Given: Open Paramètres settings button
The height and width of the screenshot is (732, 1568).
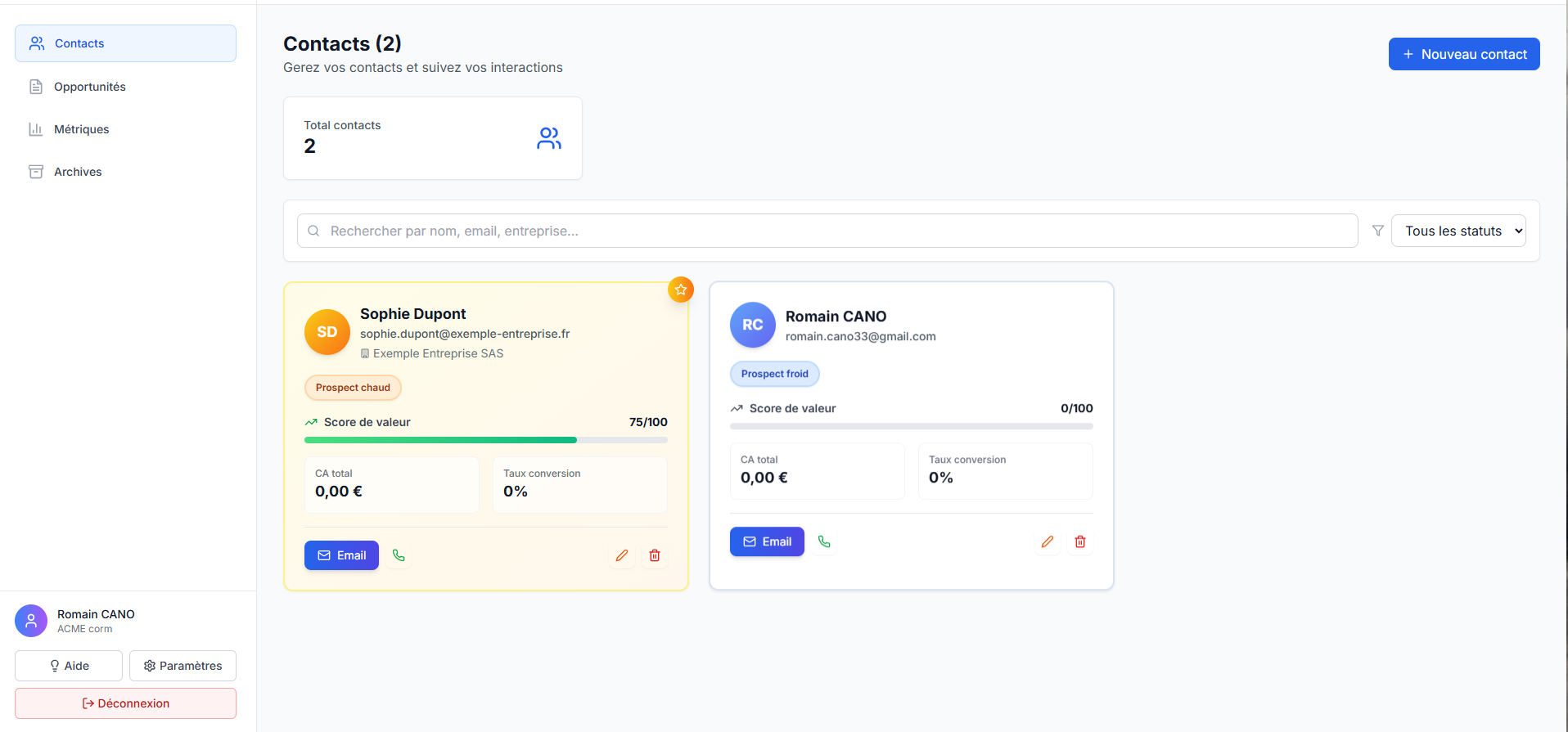Looking at the screenshot, I should 182,666.
